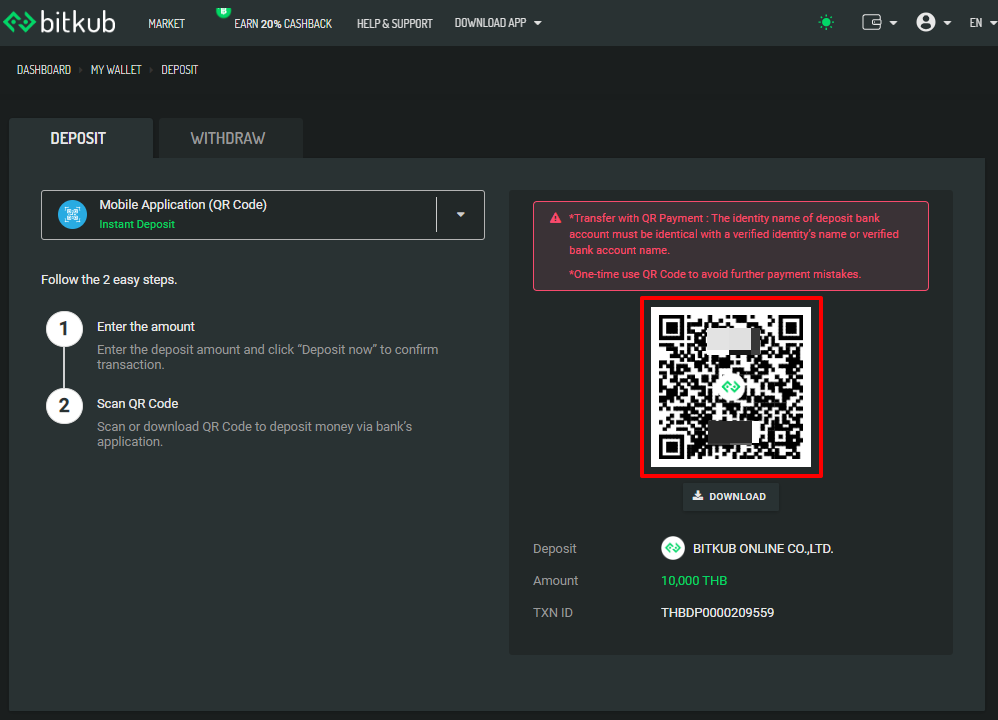Click the DEPOSIT breadcrumb
The height and width of the screenshot is (720, 998).
coord(179,69)
